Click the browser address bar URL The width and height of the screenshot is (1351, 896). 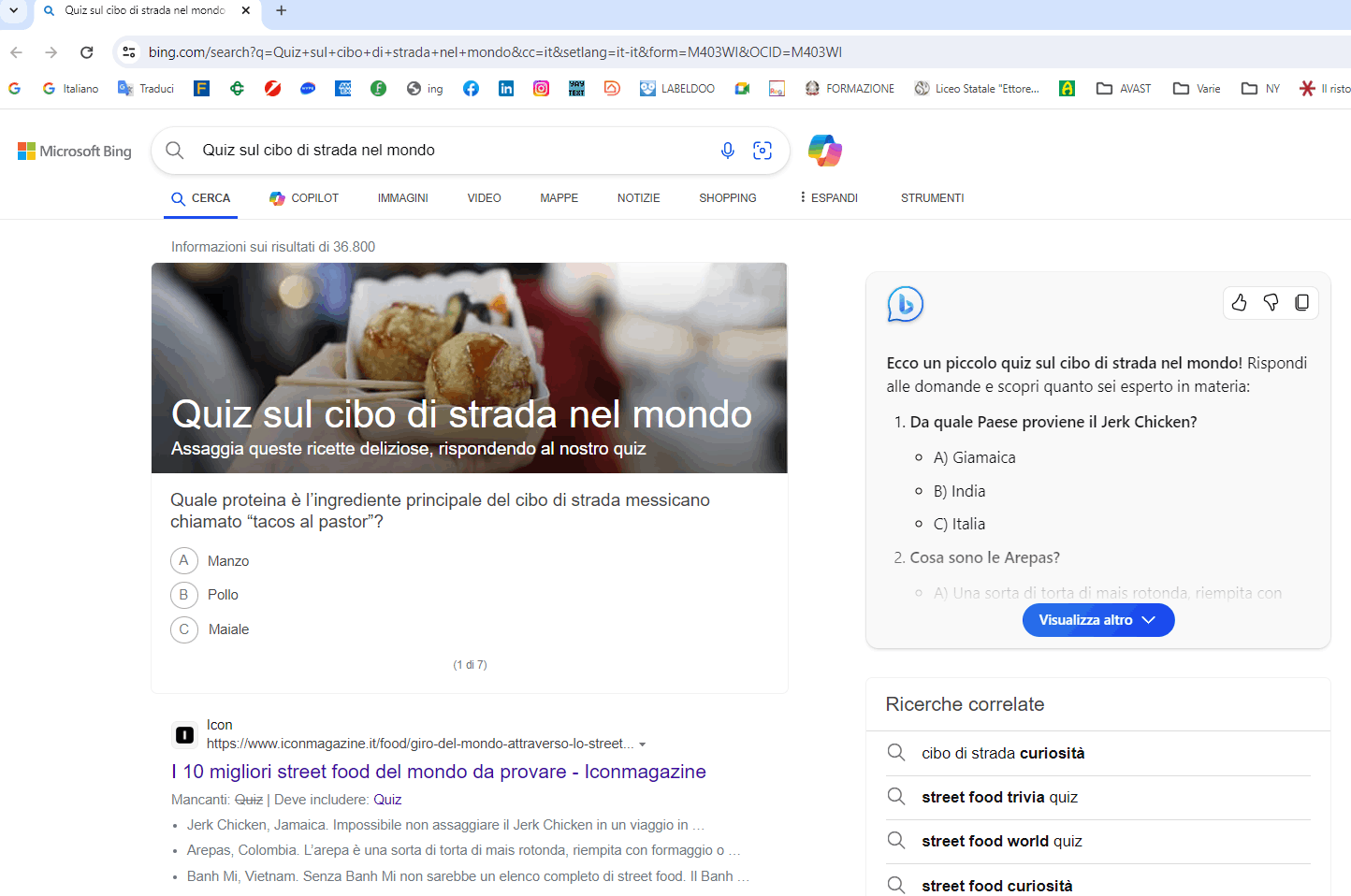495,52
